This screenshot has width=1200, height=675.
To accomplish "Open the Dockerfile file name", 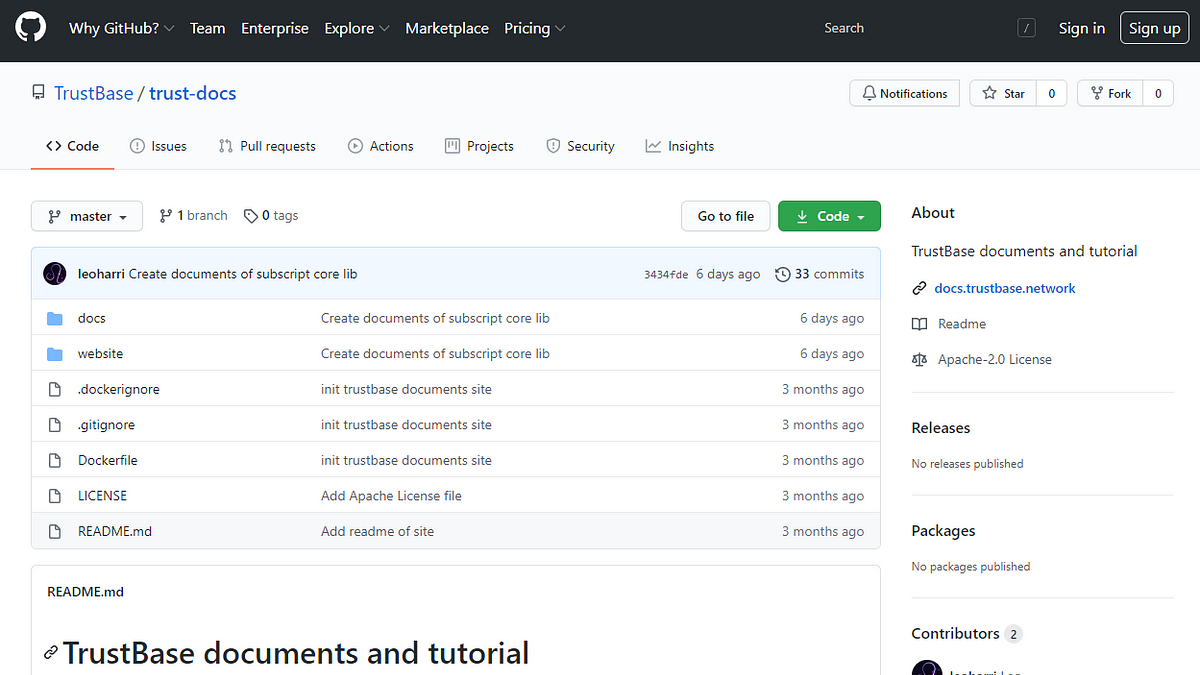I will 108,460.
